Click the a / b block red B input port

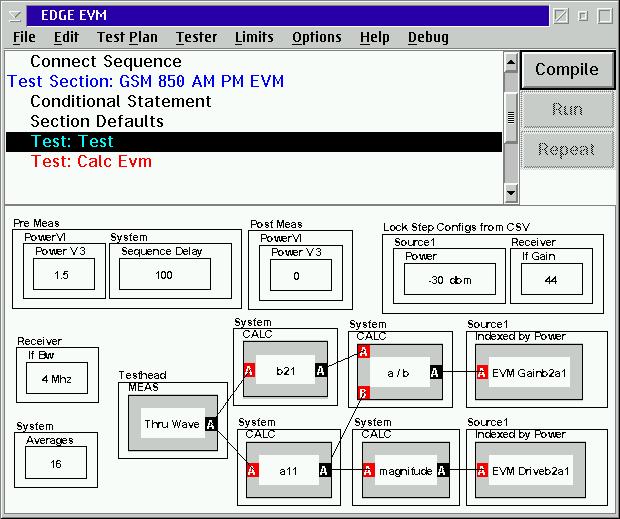[364, 393]
